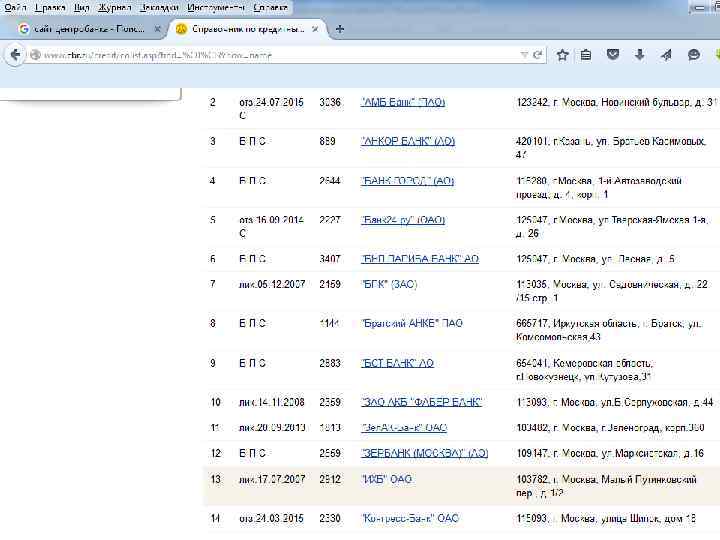The width and height of the screenshot is (720, 540).
Task: Close the Google search tab
Action: [x=157, y=29]
